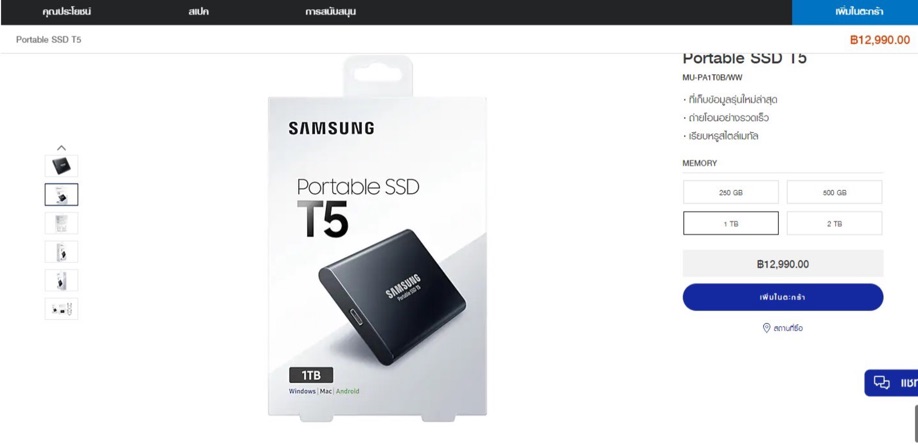
Task: Open the สถานที่ซื้อ where-to-buy link
Action: pos(787,328)
